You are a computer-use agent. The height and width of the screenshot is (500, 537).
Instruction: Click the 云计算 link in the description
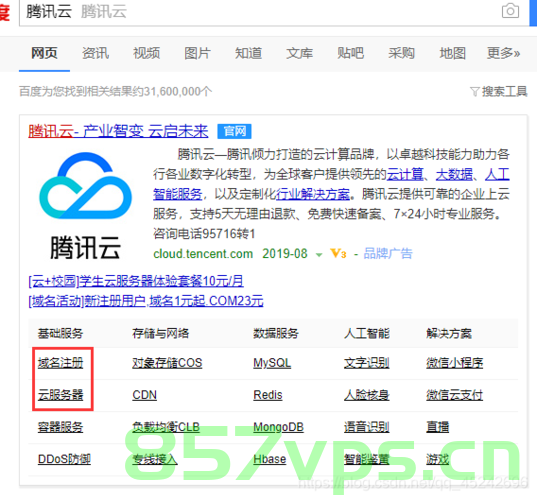(405, 174)
